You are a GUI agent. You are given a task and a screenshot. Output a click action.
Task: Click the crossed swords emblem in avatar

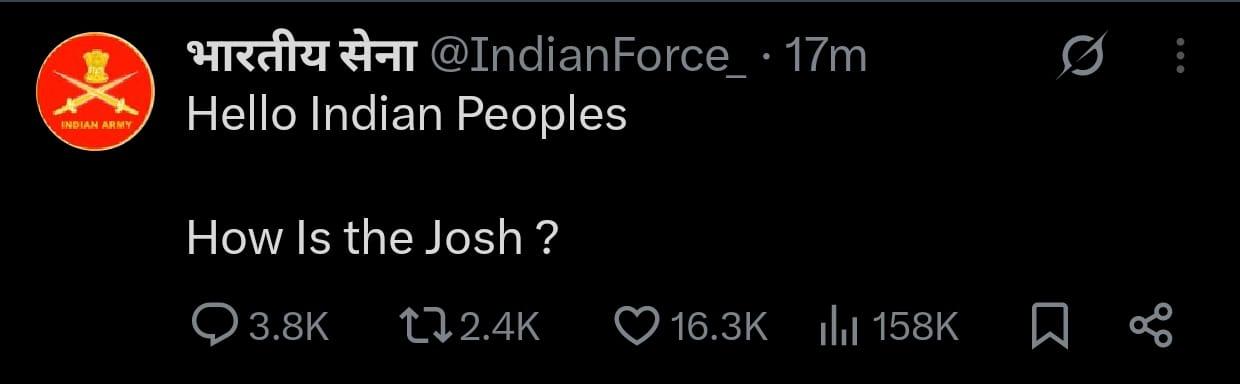coord(96,94)
